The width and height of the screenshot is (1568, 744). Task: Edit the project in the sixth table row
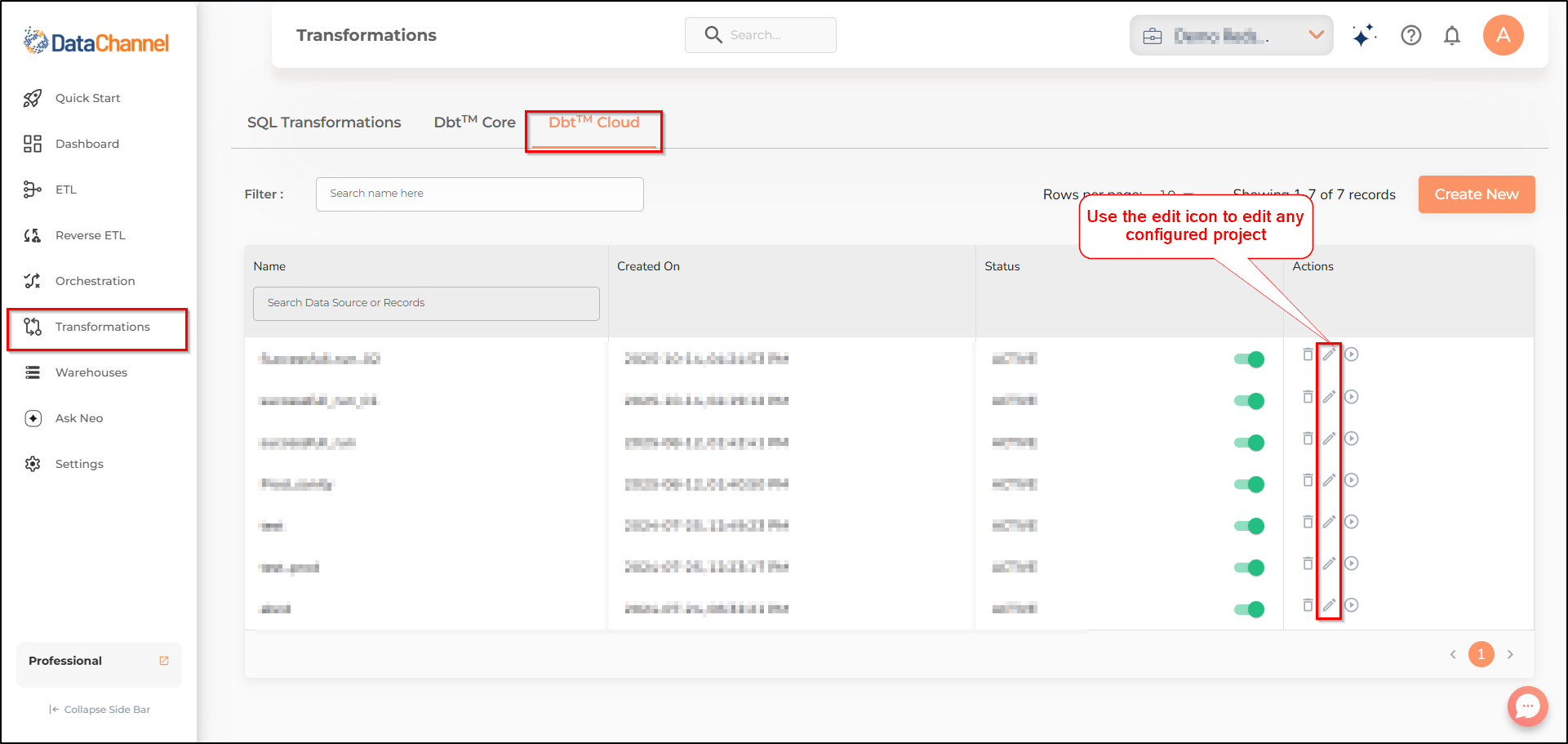(1329, 564)
